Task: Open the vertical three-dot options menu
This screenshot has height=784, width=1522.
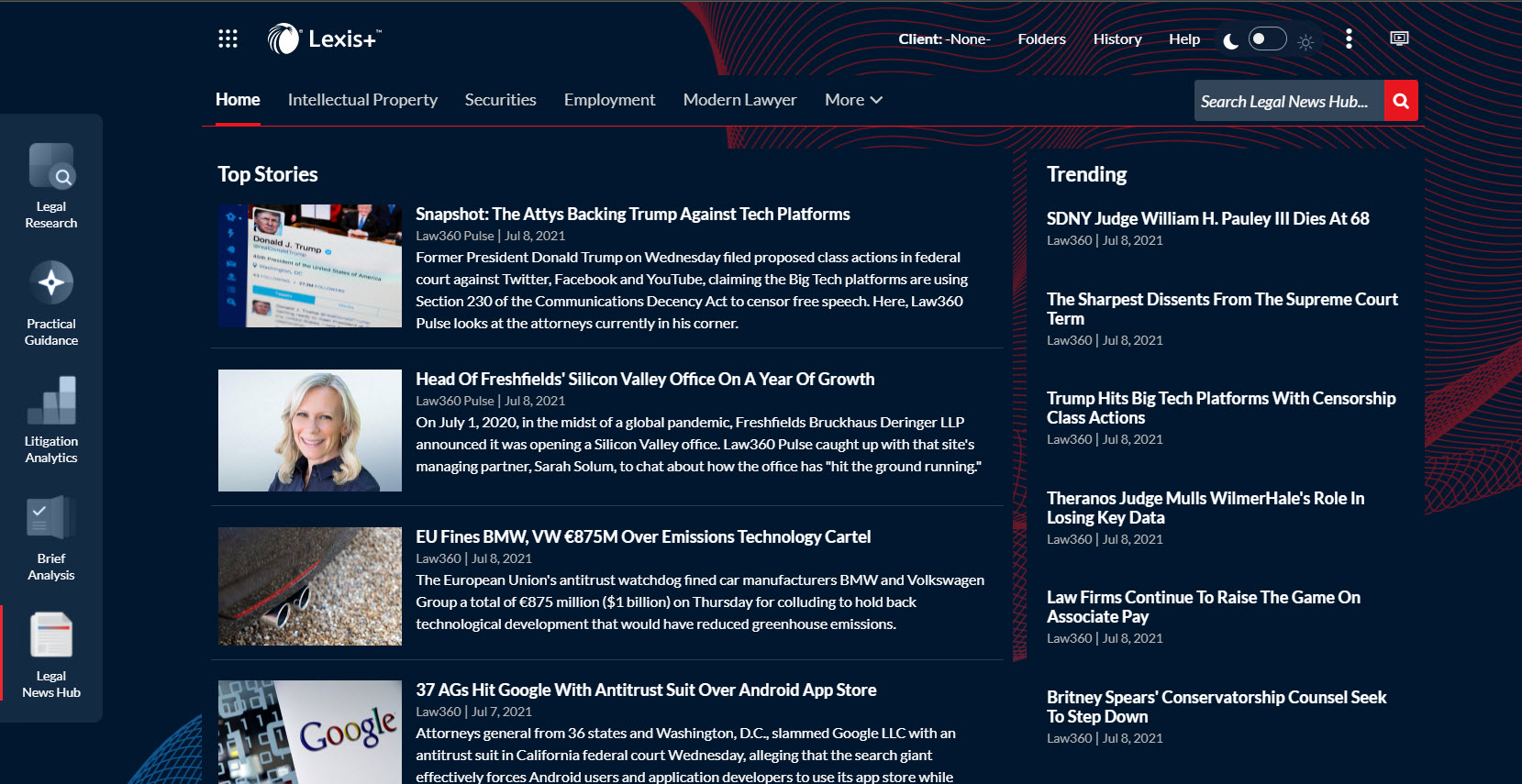Action: [x=1348, y=39]
